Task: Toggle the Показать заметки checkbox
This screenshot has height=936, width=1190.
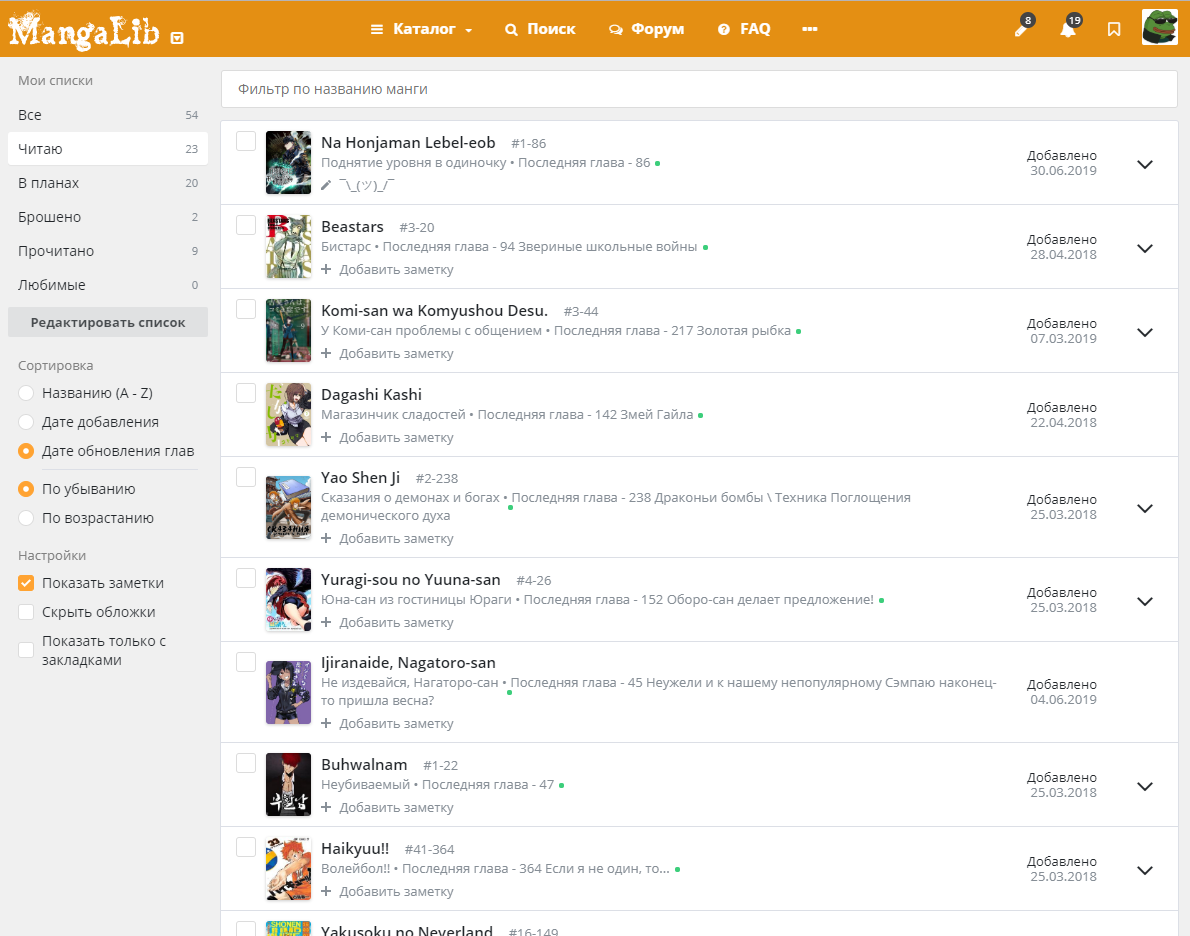Action: (x=26, y=583)
